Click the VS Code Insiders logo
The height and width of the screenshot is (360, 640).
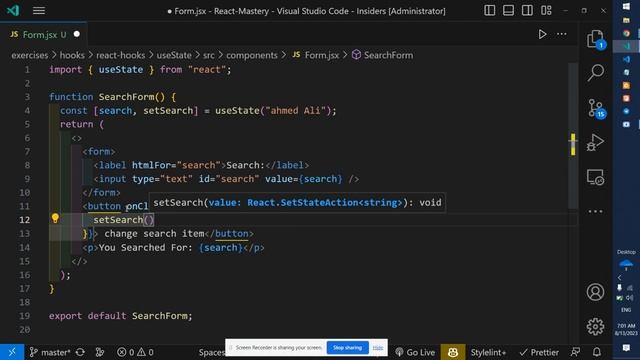13,10
